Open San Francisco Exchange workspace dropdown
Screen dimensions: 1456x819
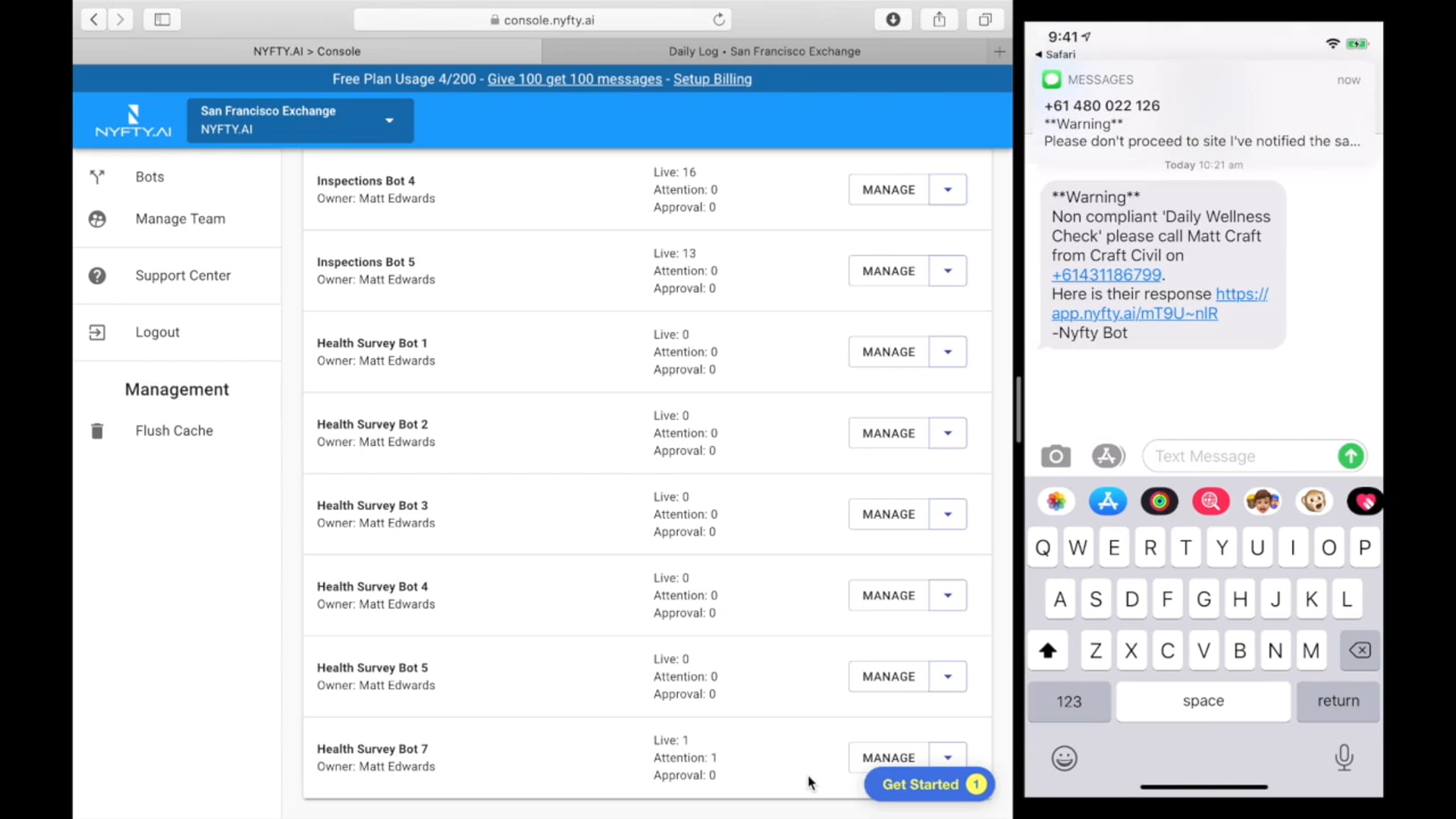click(x=300, y=121)
